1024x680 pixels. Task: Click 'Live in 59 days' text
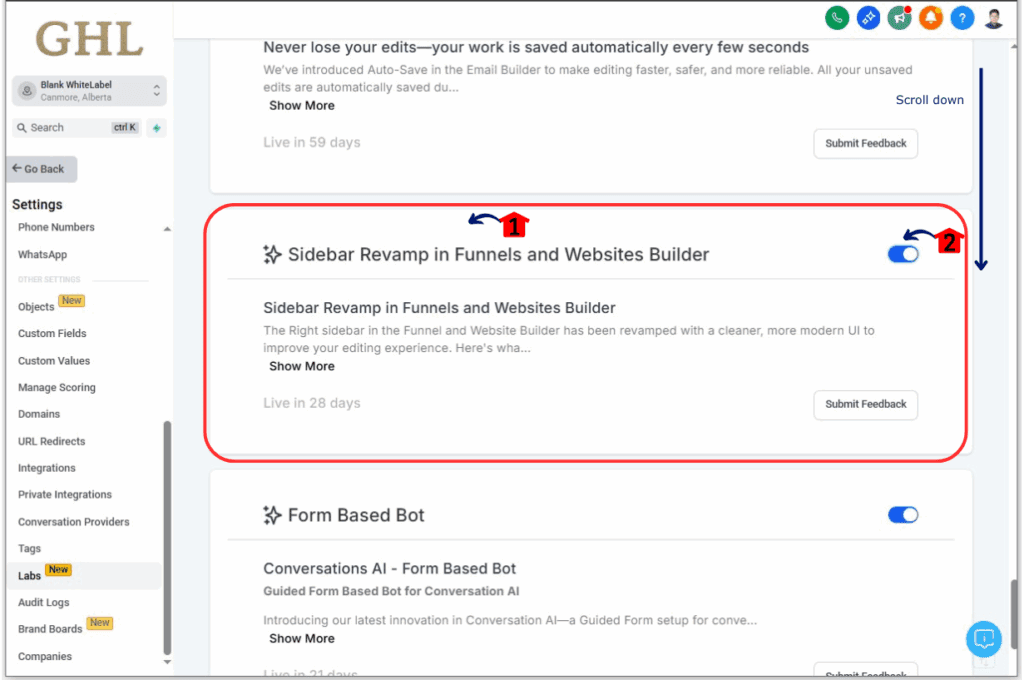(312, 142)
